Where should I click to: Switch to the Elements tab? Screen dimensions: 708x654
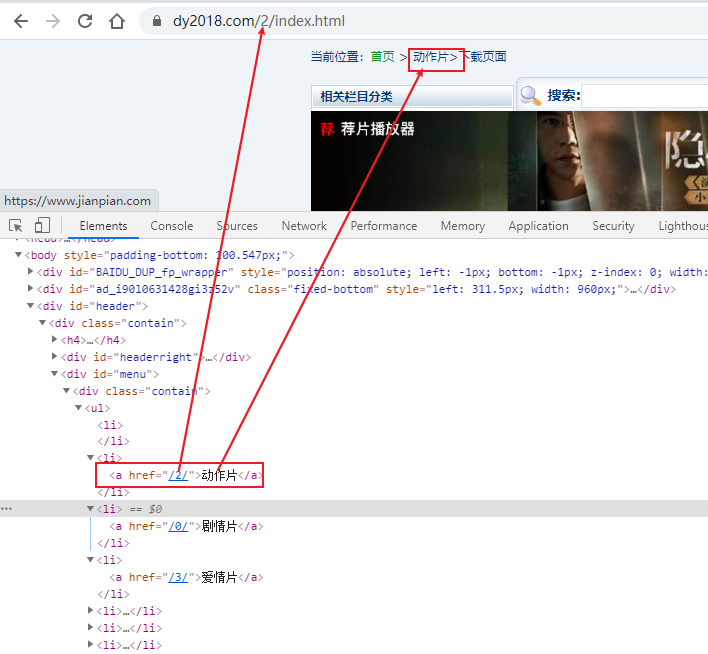tap(103, 226)
